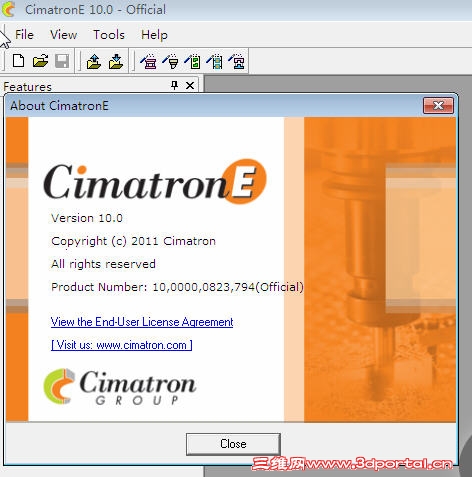
Task: Open a file with the folder icon
Action: pyautogui.click(x=40, y=61)
